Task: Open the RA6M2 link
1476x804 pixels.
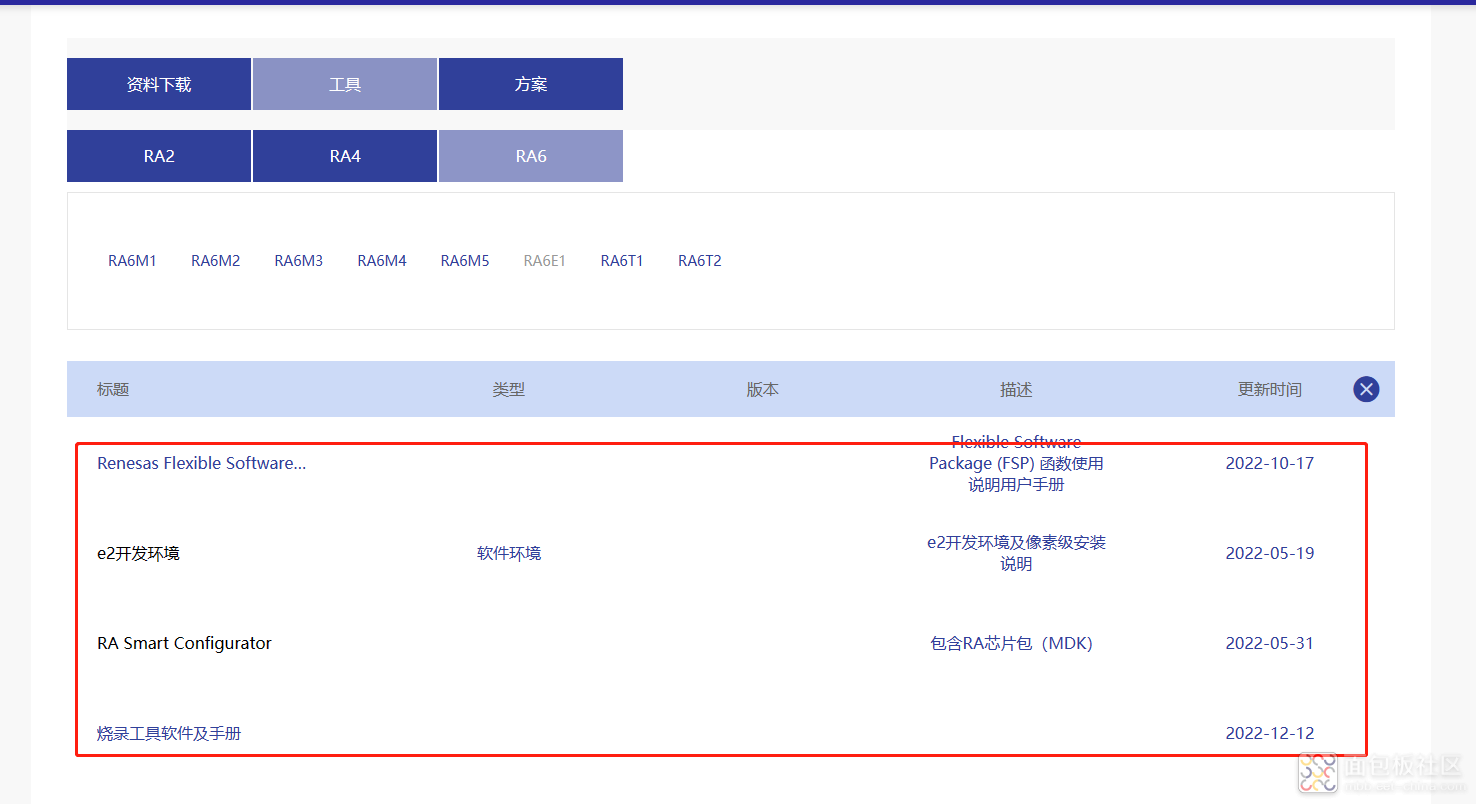Action: (x=216, y=261)
